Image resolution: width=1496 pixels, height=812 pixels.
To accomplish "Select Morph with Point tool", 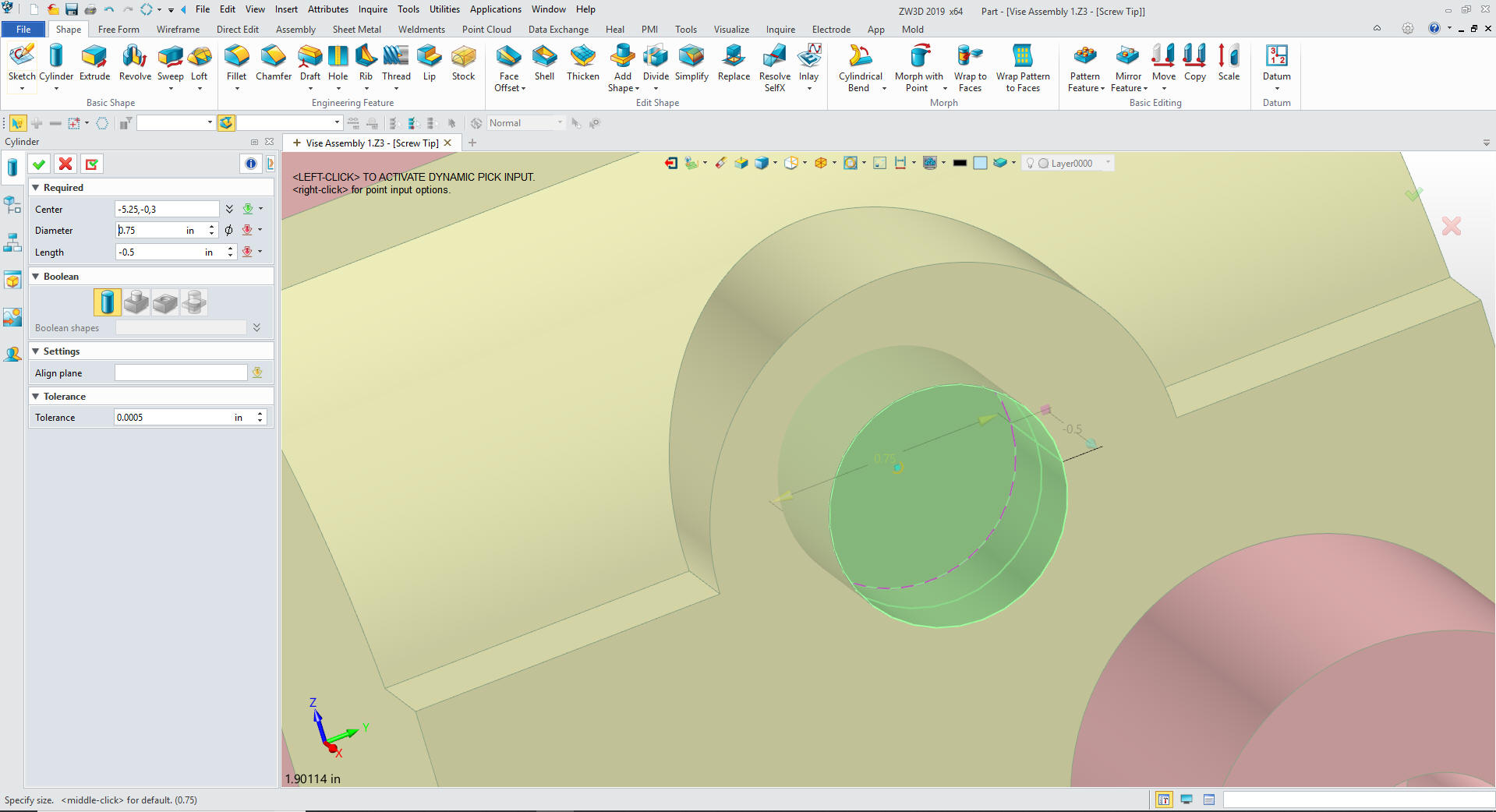I will click(x=918, y=68).
